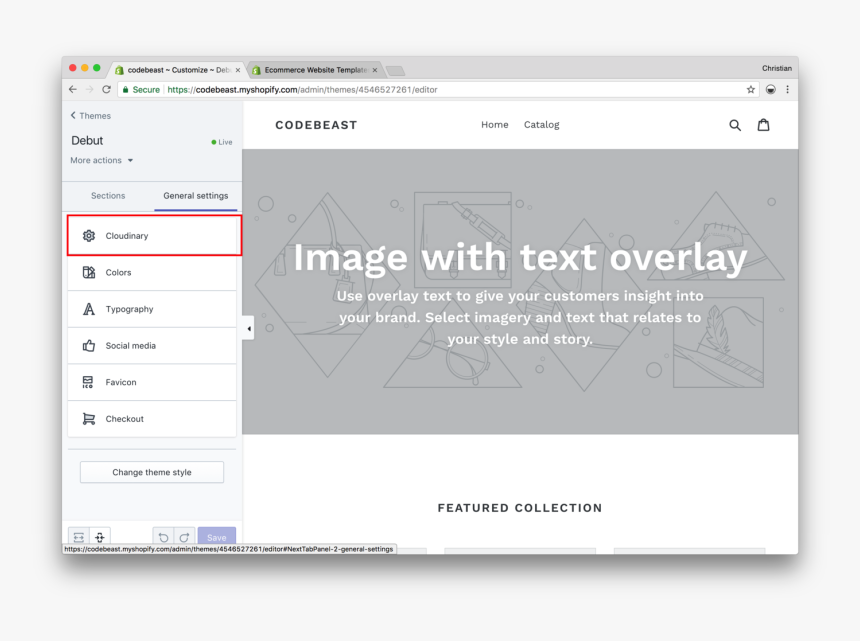Click the Save button
The height and width of the screenshot is (641, 860).
(217, 537)
